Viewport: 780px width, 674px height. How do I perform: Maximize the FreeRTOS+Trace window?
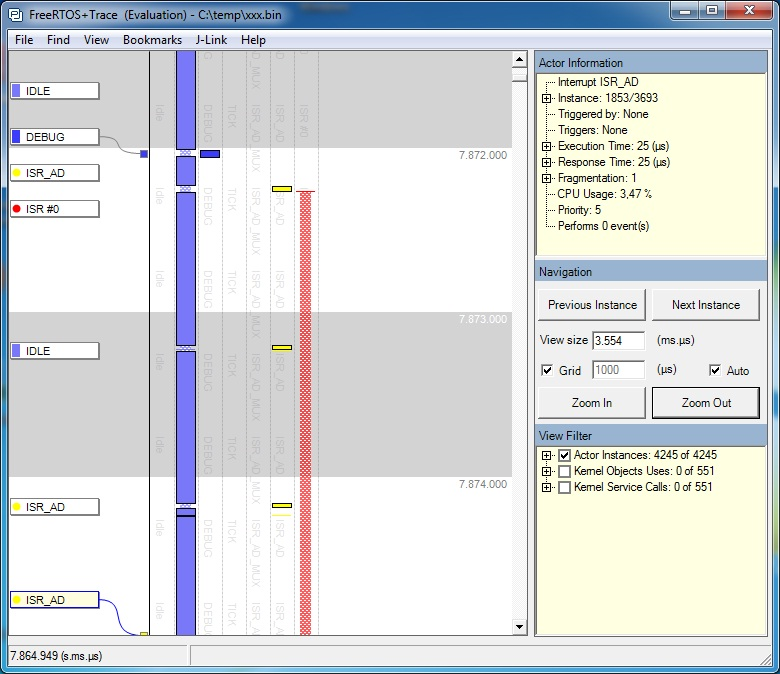pyautogui.click(x=712, y=10)
